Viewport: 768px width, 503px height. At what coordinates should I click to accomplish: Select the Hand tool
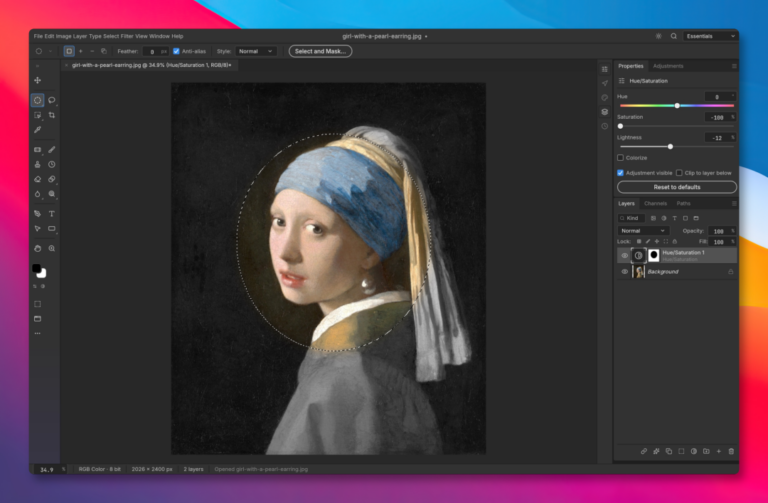click(38, 248)
